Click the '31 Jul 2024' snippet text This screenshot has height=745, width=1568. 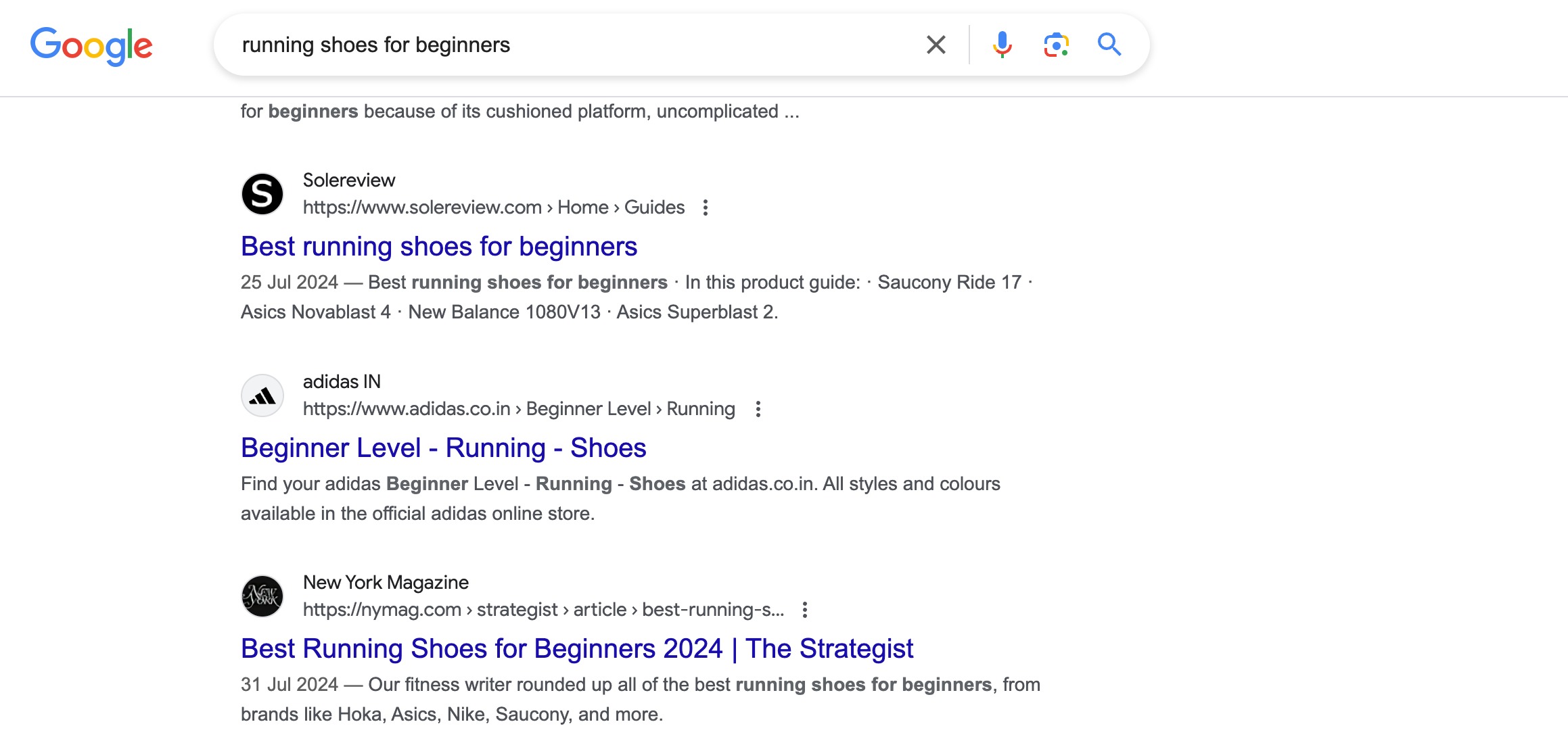point(290,685)
